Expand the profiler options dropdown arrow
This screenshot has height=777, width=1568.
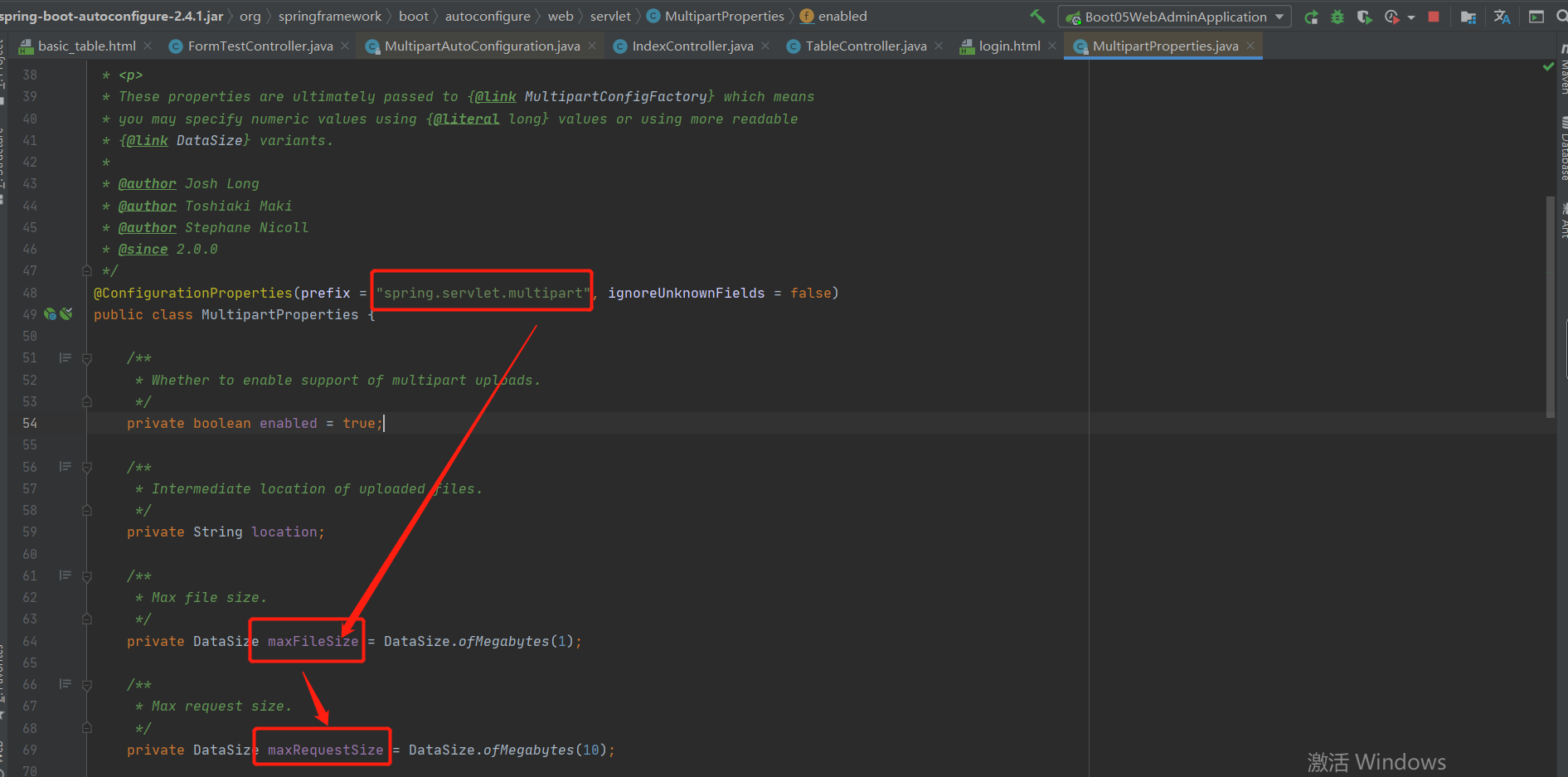point(1411,17)
